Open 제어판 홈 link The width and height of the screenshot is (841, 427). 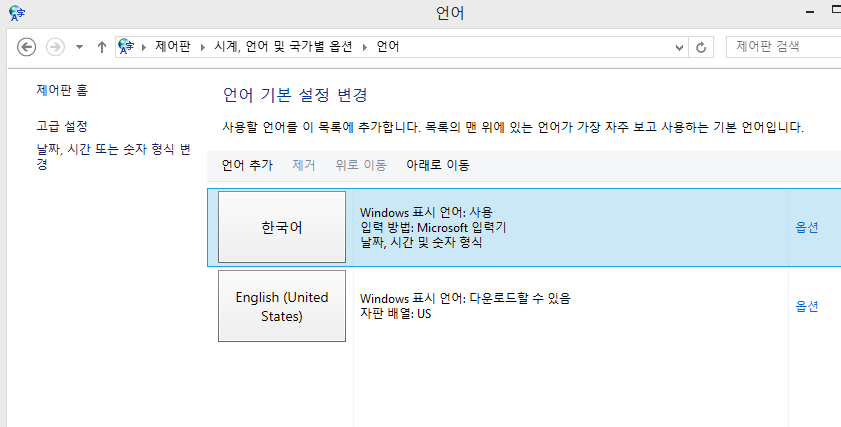pyautogui.click(x=62, y=90)
